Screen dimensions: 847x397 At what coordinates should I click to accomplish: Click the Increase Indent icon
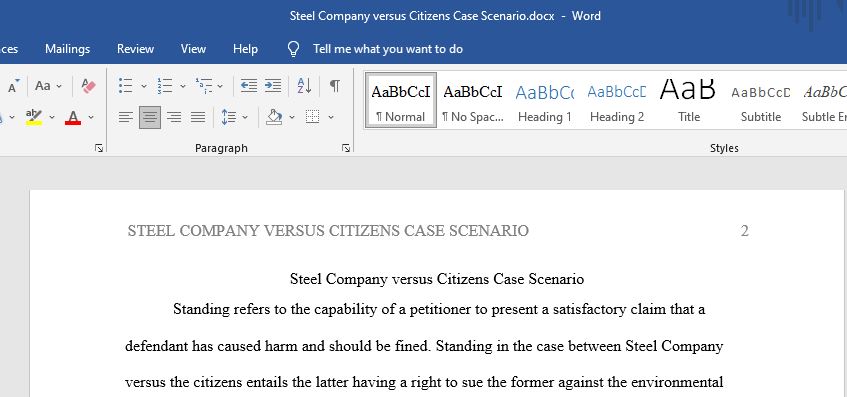[273, 85]
